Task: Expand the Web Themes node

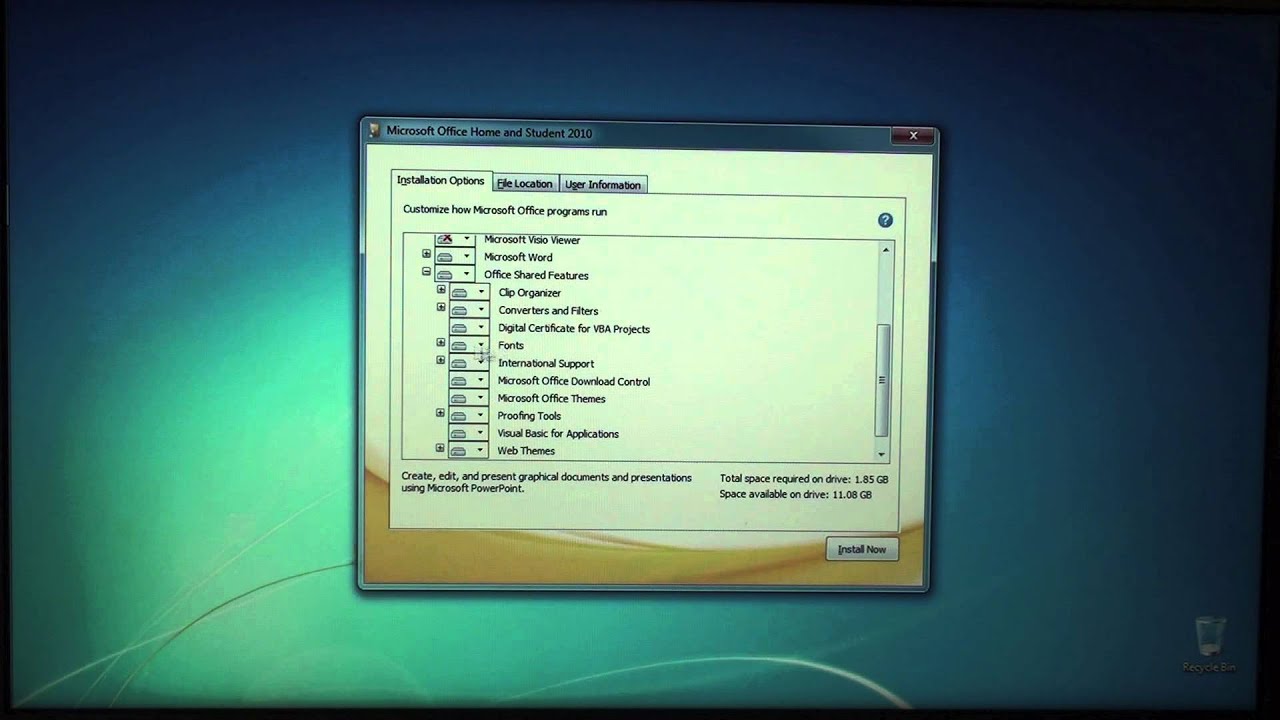Action: [441, 448]
